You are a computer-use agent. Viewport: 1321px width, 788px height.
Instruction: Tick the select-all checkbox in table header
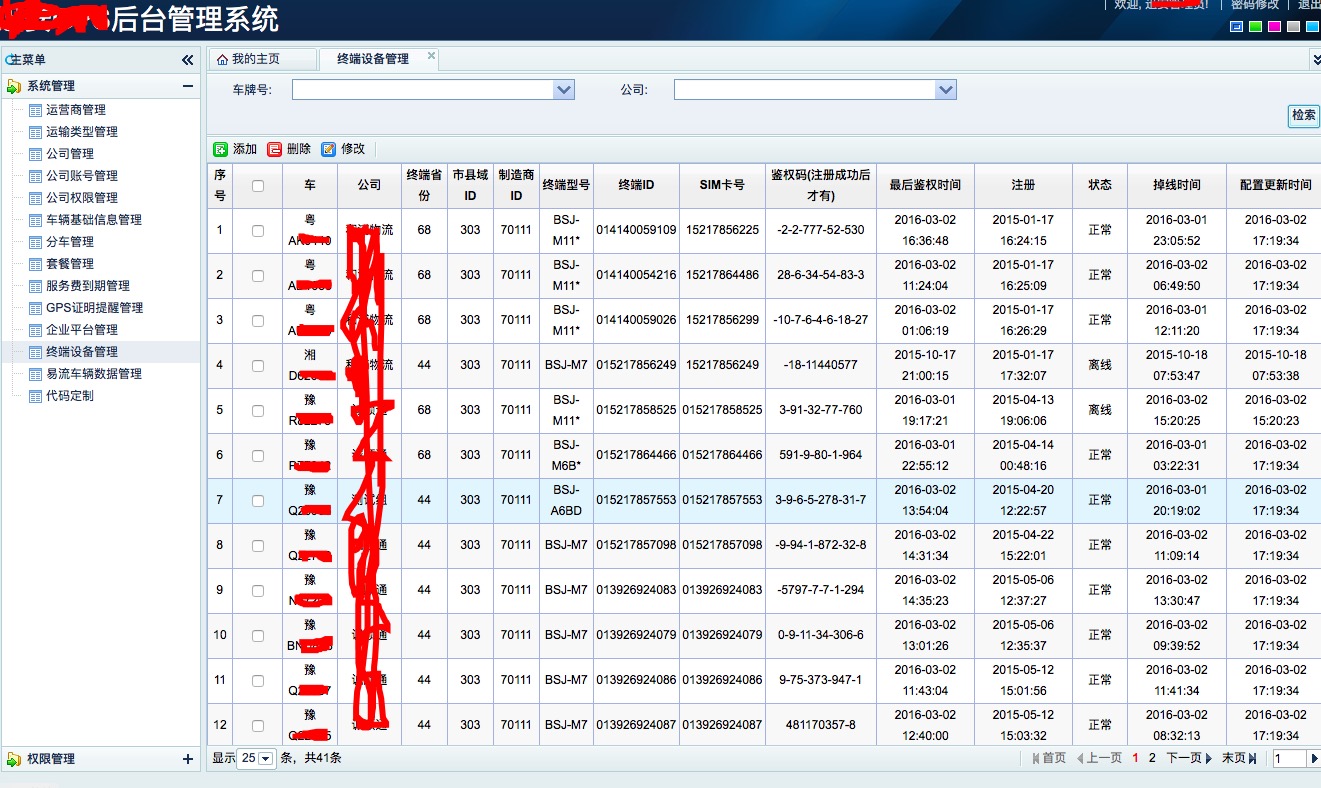pyautogui.click(x=258, y=185)
